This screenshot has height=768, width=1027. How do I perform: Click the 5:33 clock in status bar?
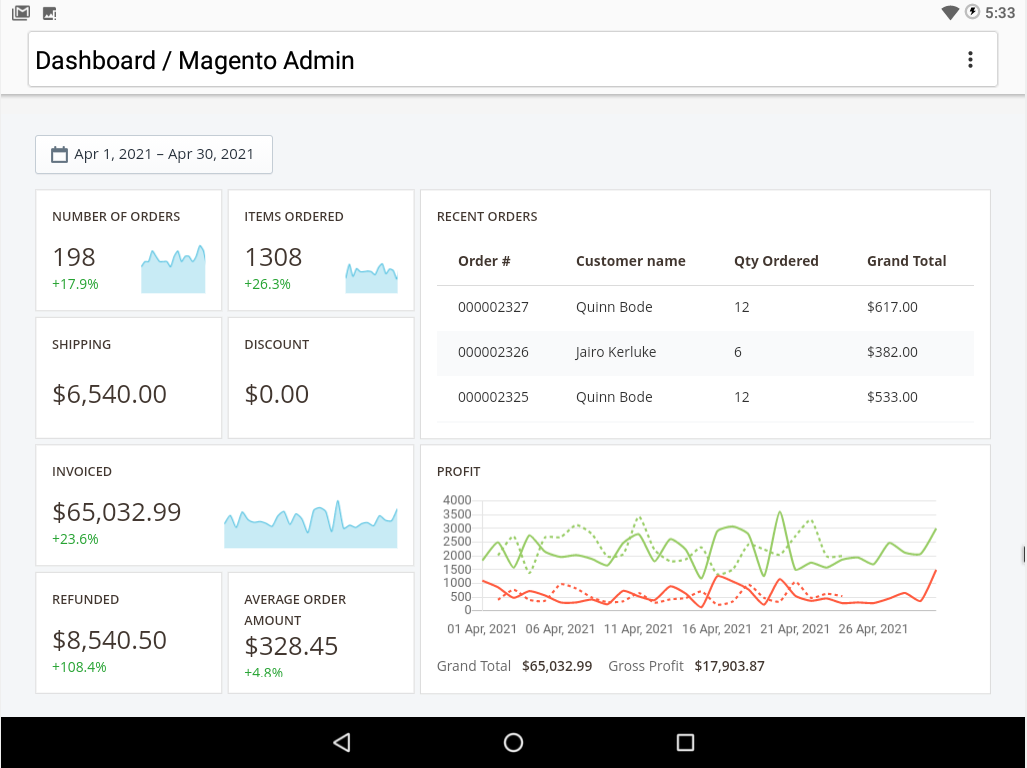pos(999,13)
